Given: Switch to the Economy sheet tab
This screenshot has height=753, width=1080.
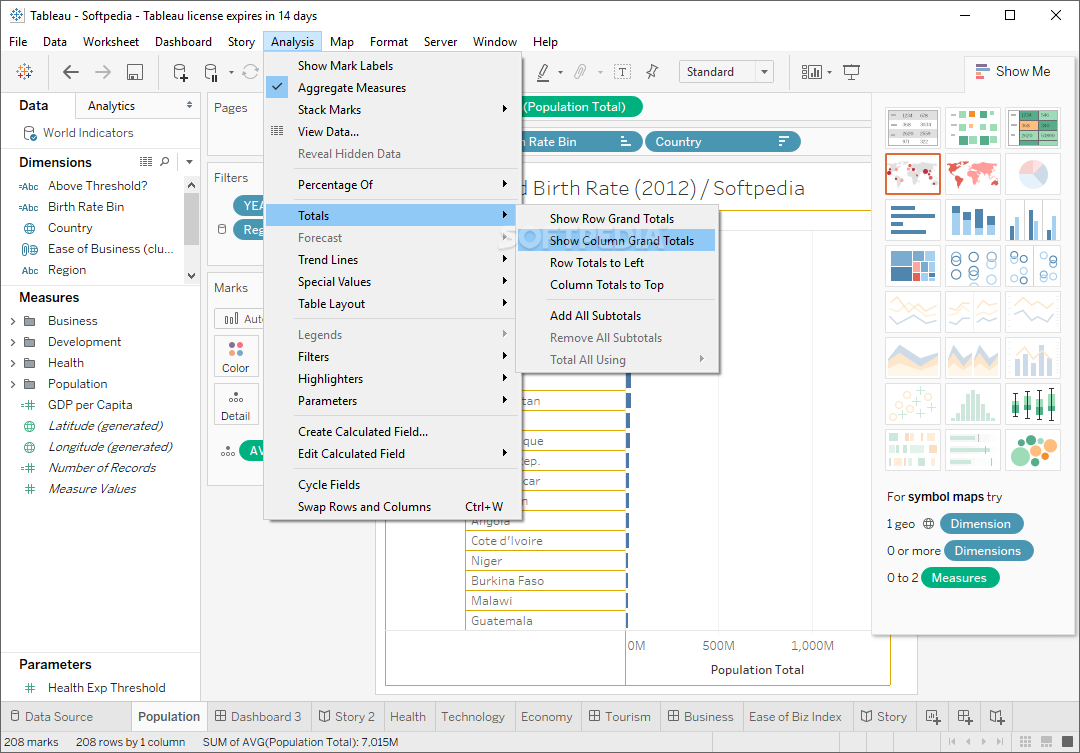Looking at the screenshot, I should [x=546, y=716].
